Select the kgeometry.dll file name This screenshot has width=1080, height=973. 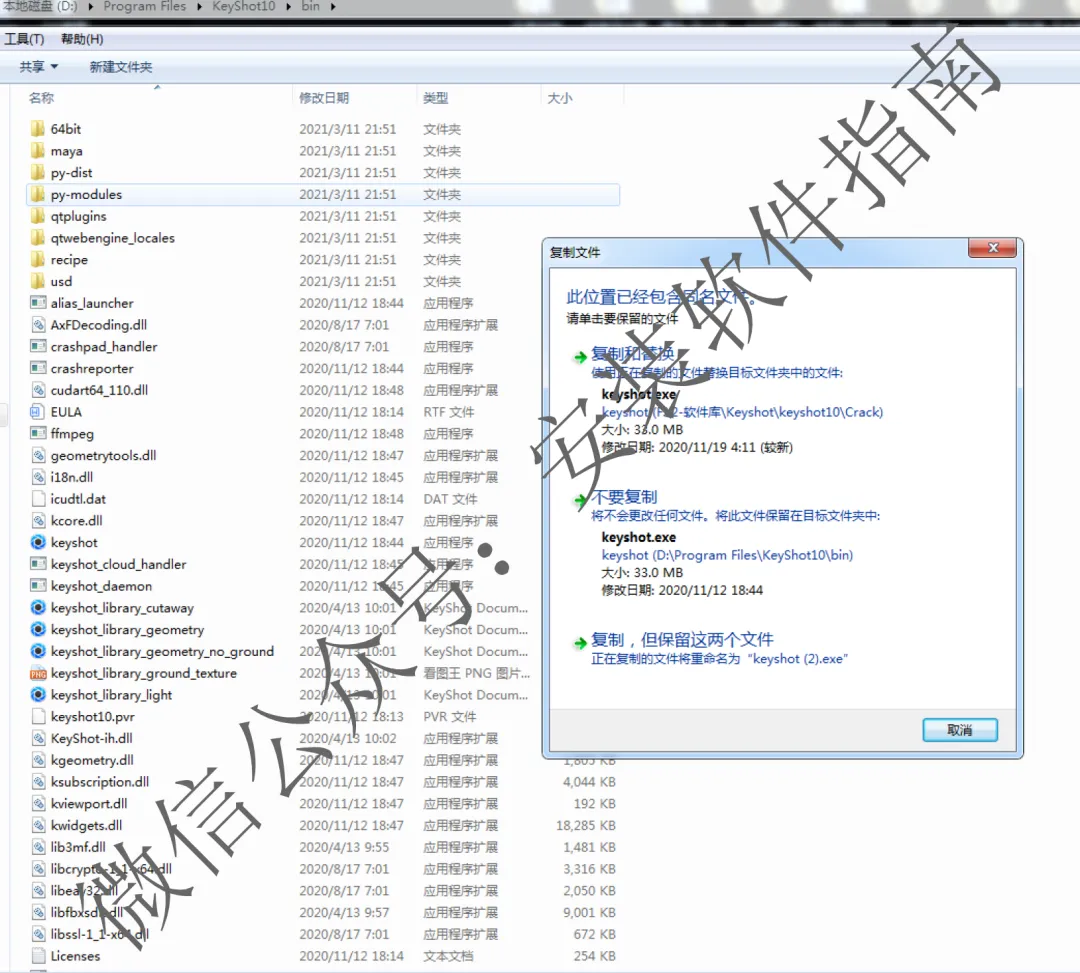click(92, 760)
